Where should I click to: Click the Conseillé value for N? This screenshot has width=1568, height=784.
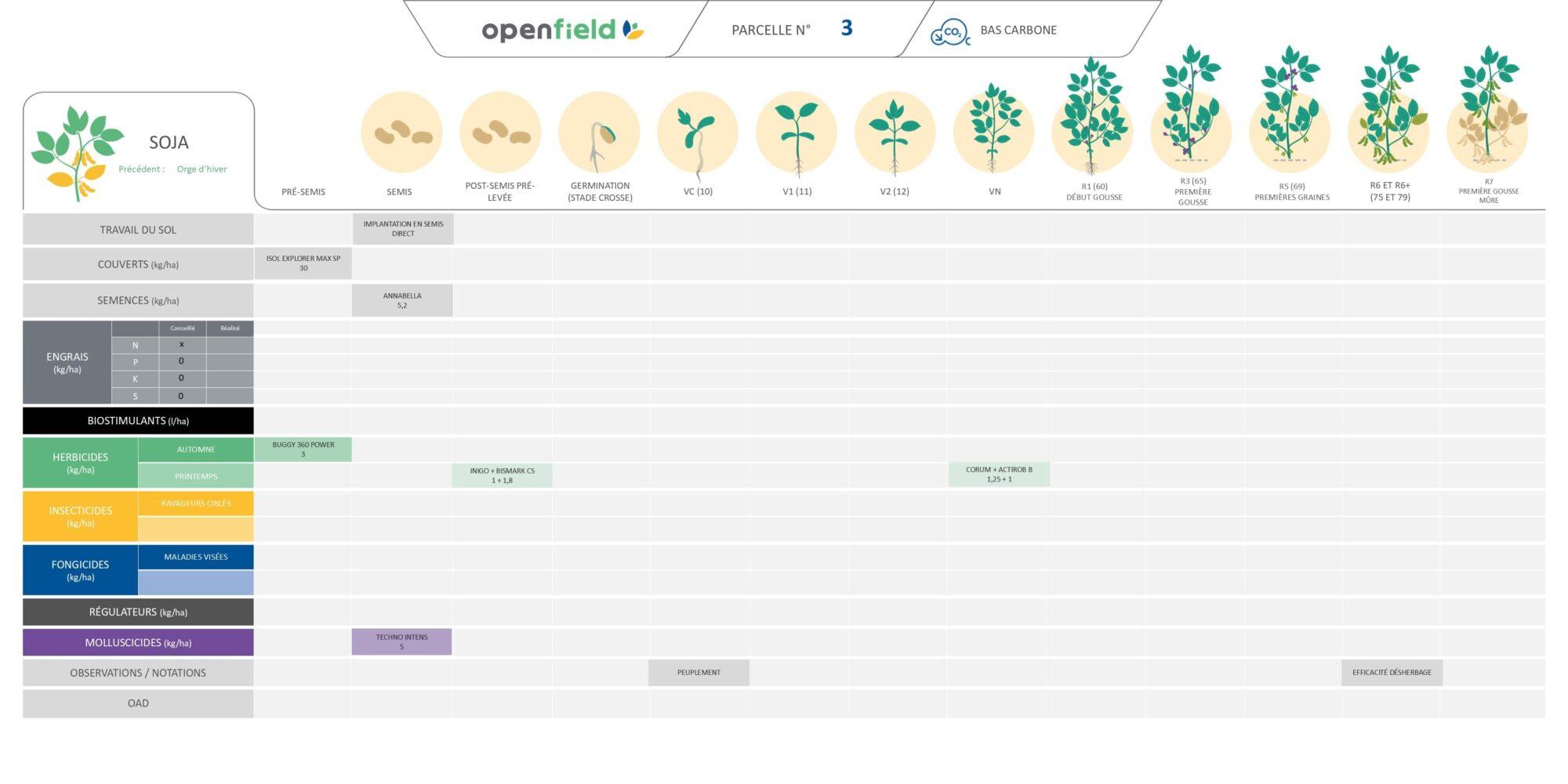(182, 345)
